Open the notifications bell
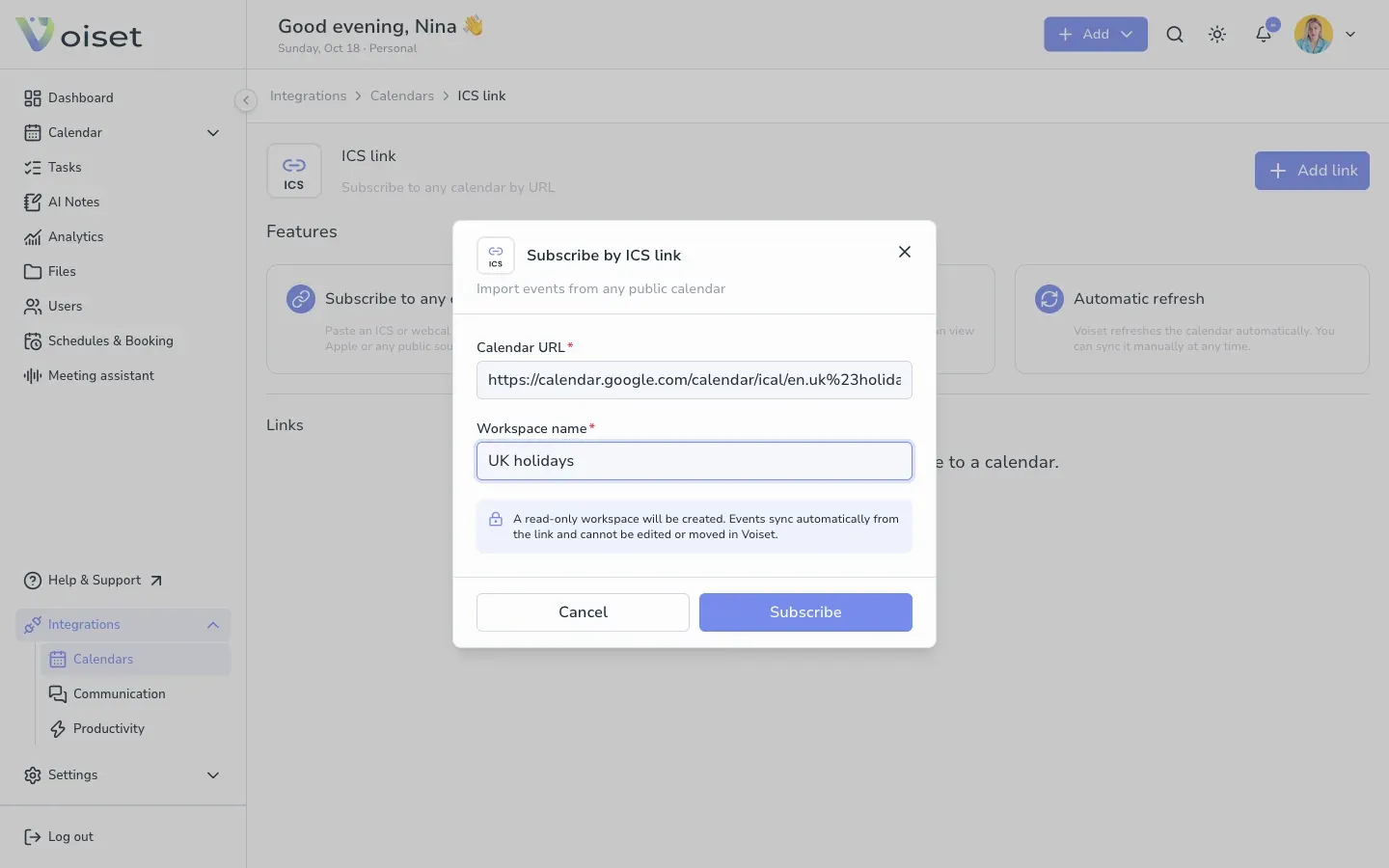Screen dimensions: 1389x868 click(x=1264, y=35)
